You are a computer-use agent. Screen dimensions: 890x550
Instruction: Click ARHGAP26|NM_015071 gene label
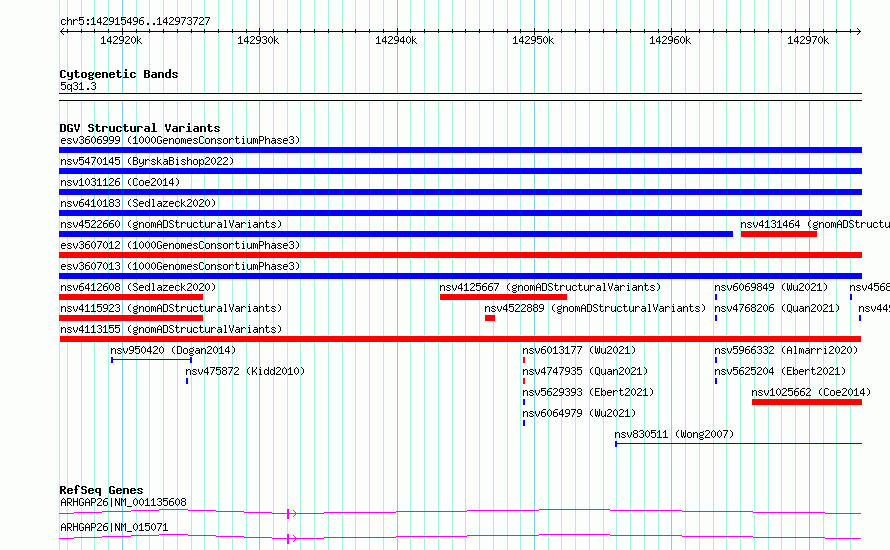pos(114,527)
